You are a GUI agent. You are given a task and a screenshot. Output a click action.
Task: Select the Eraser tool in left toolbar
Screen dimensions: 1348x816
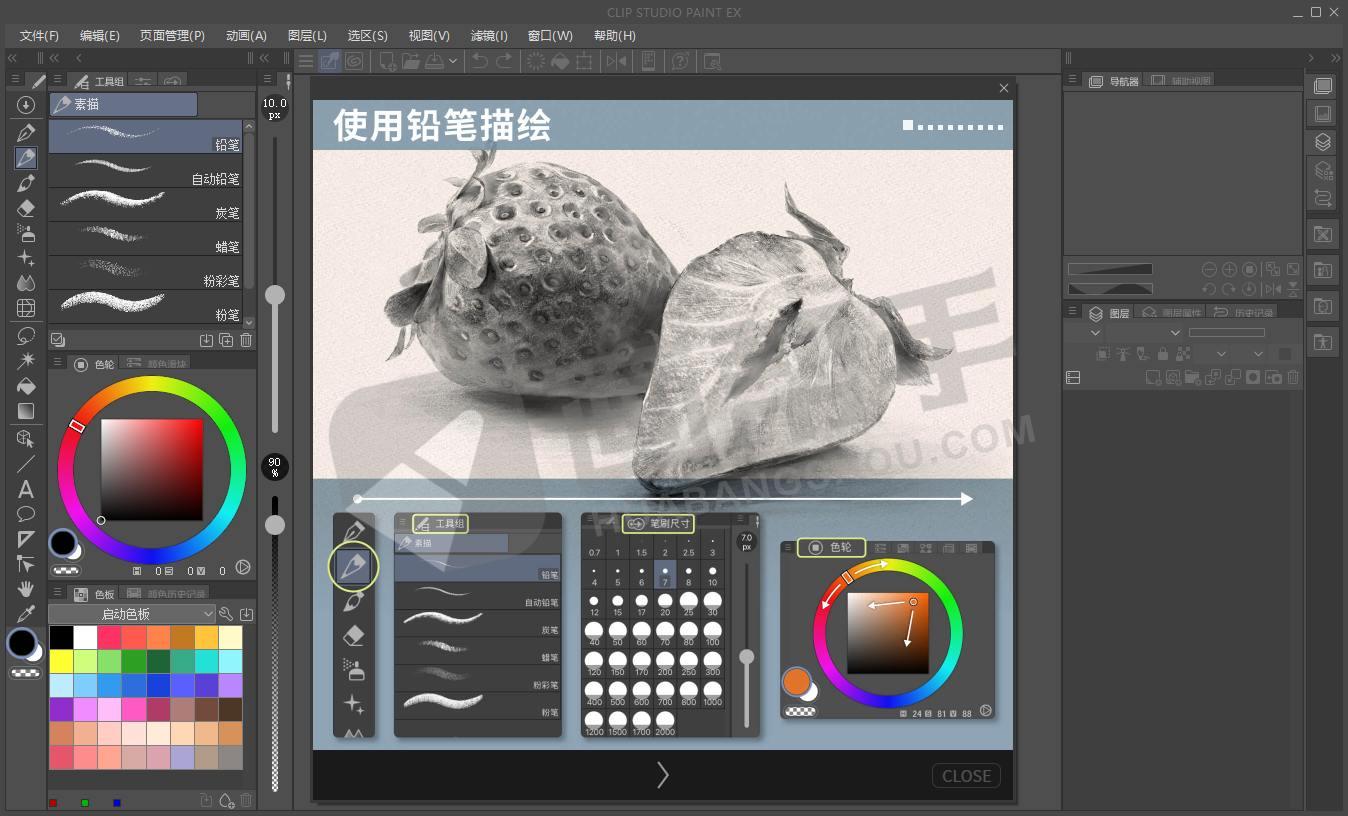pyautogui.click(x=26, y=208)
